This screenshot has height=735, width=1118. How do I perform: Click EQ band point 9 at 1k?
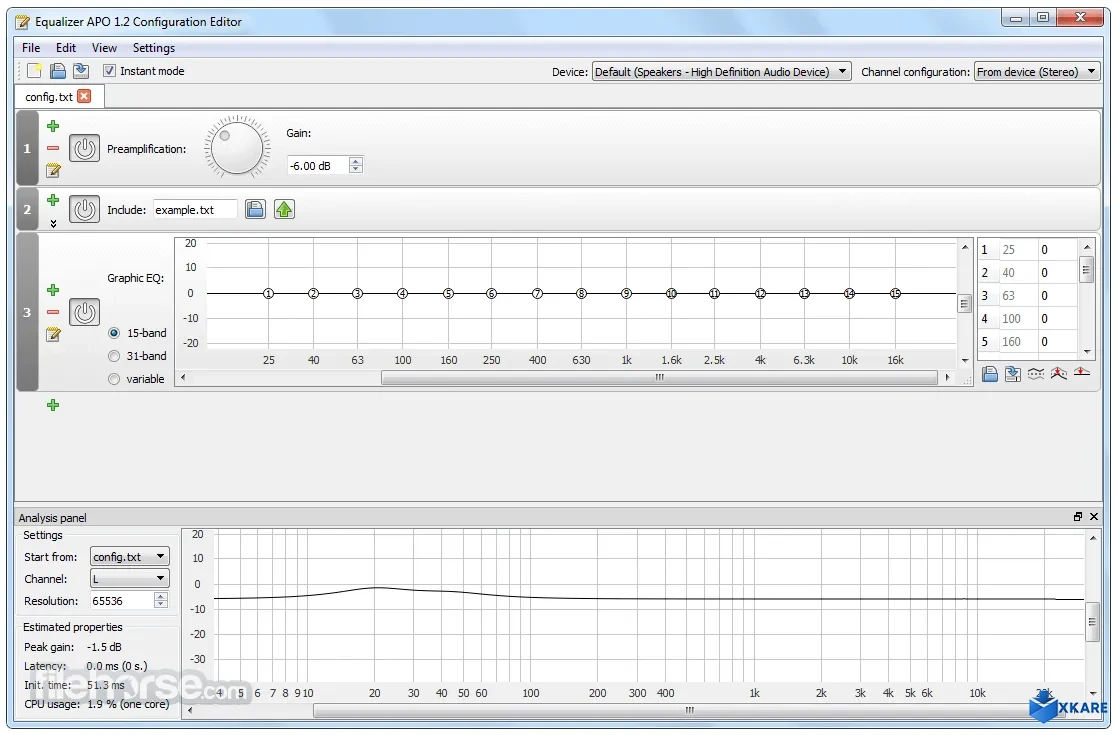click(626, 293)
